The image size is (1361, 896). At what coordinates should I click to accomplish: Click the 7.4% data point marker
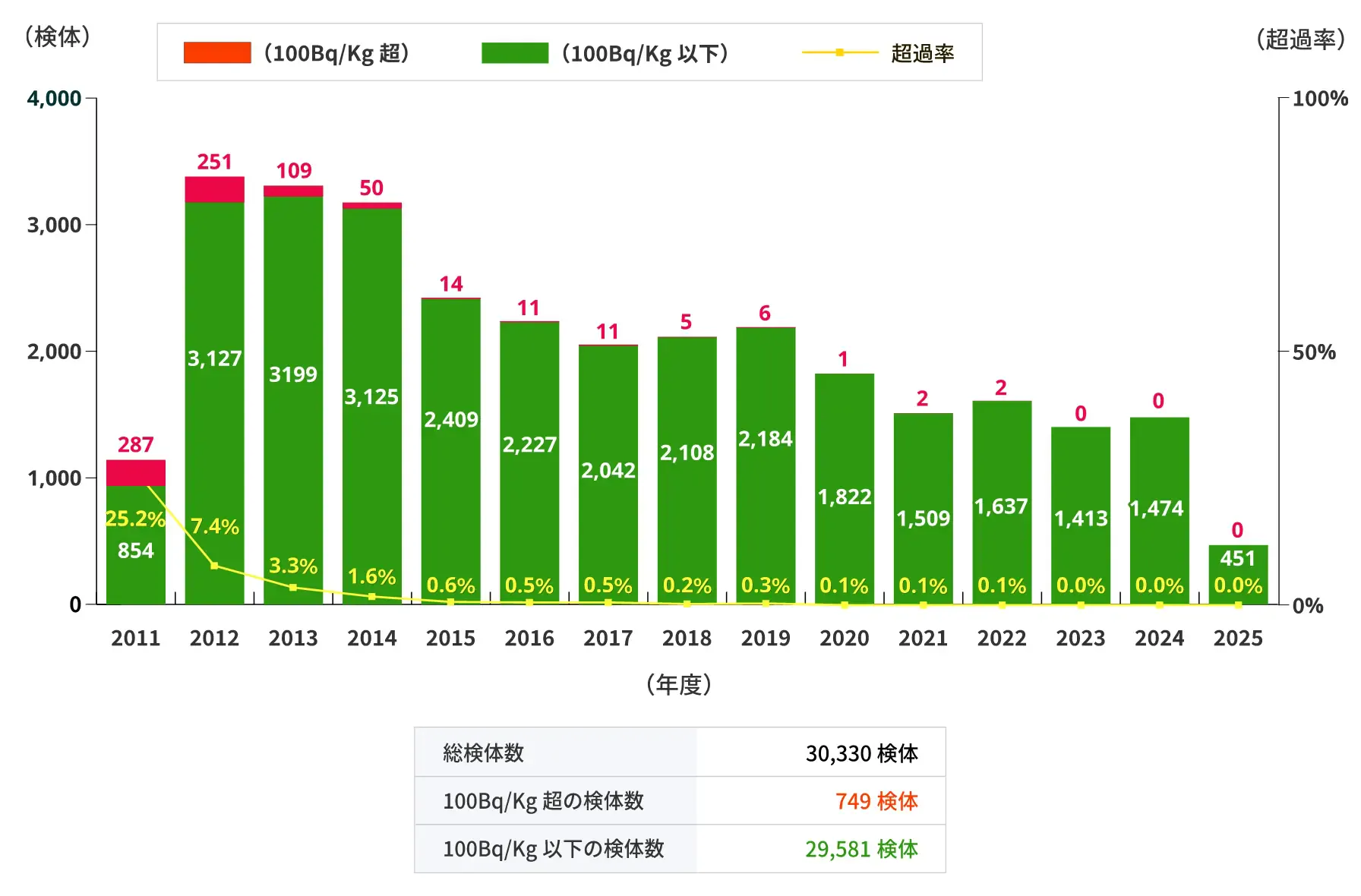pos(214,566)
